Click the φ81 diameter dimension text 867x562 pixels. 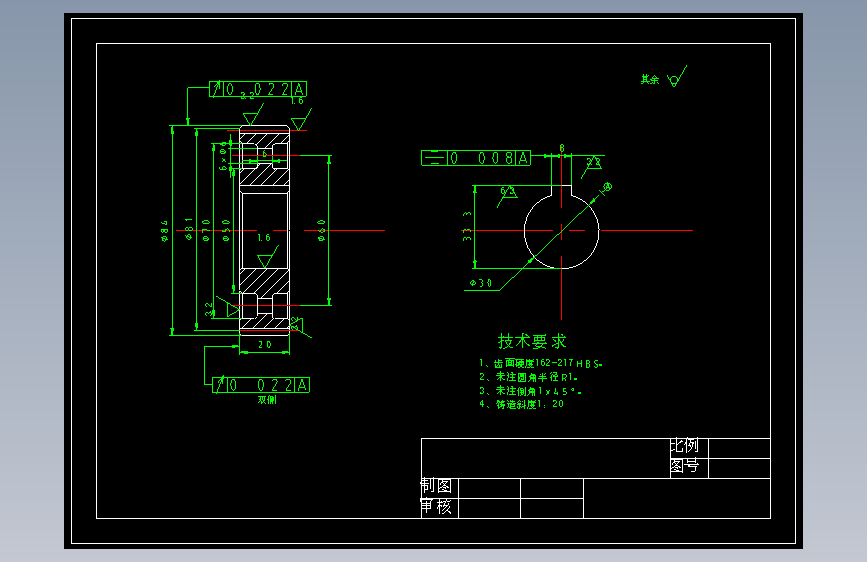click(x=189, y=229)
